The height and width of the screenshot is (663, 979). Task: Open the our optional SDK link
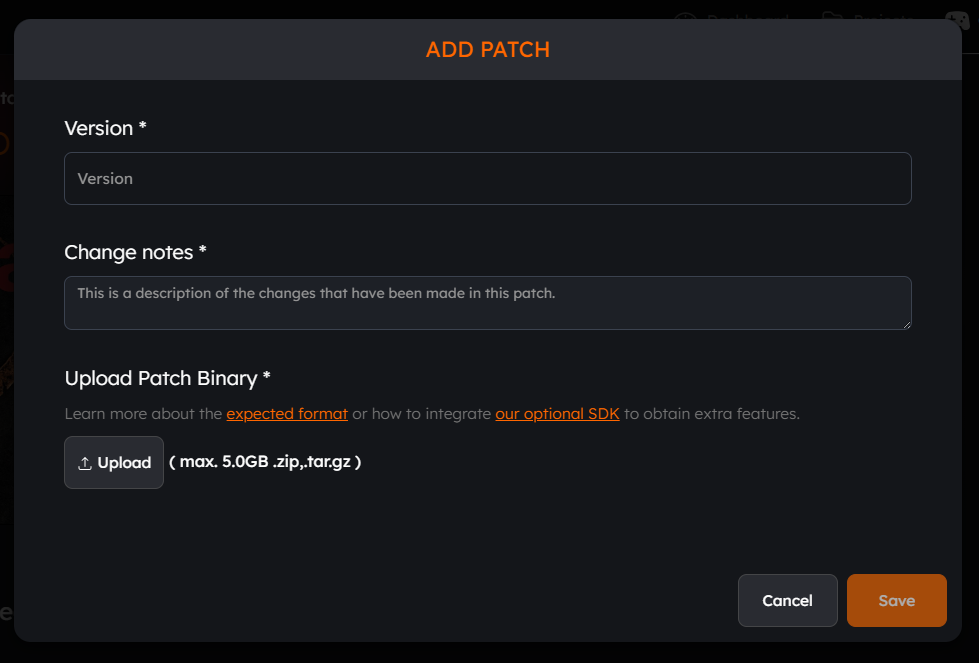coord(558,414)
